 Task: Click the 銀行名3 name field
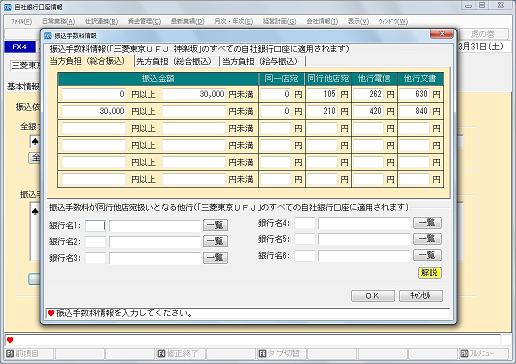[x=155, y=258]
